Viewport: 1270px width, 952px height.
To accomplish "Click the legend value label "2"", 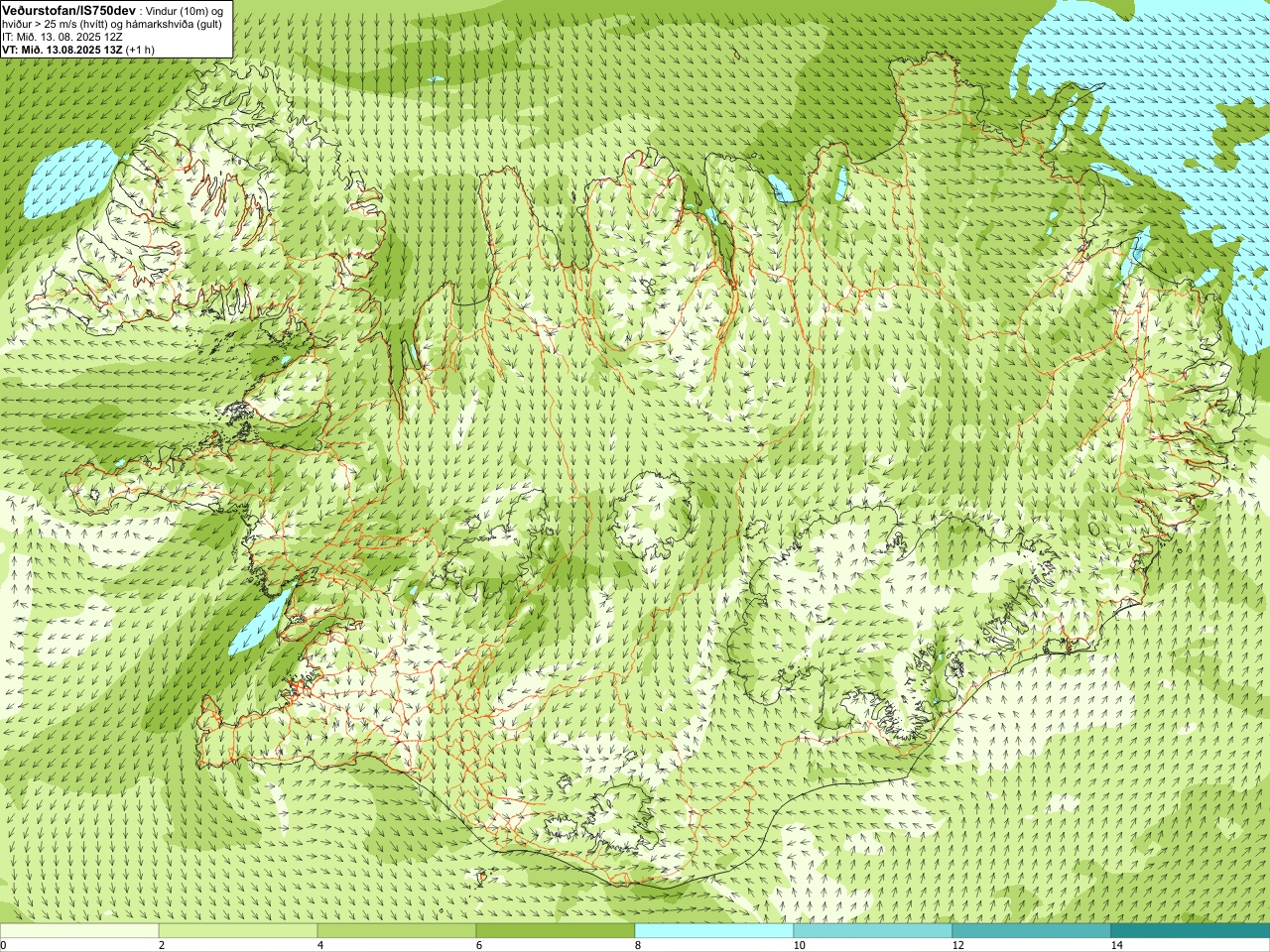I will click(162, 945).
